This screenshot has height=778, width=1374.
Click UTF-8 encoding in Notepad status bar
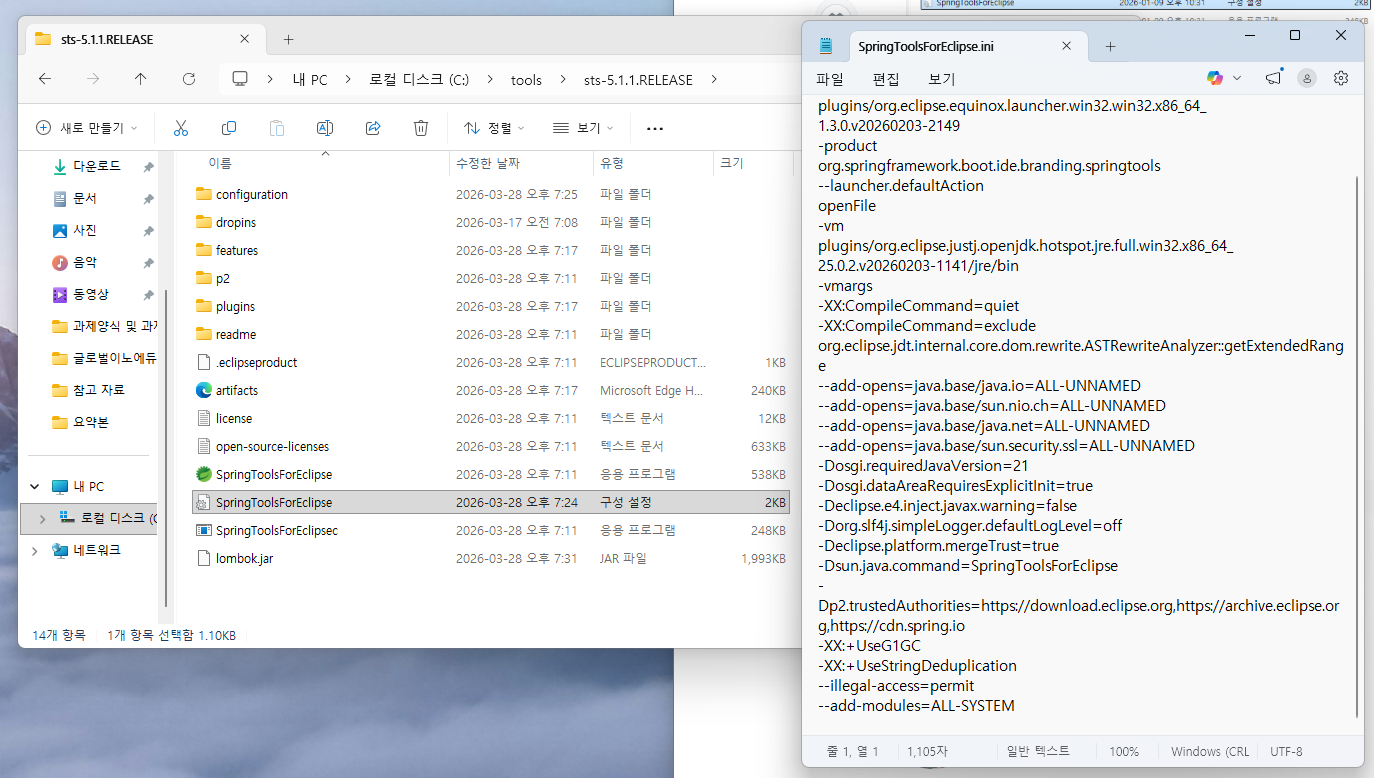click(x=1286, y=751)
